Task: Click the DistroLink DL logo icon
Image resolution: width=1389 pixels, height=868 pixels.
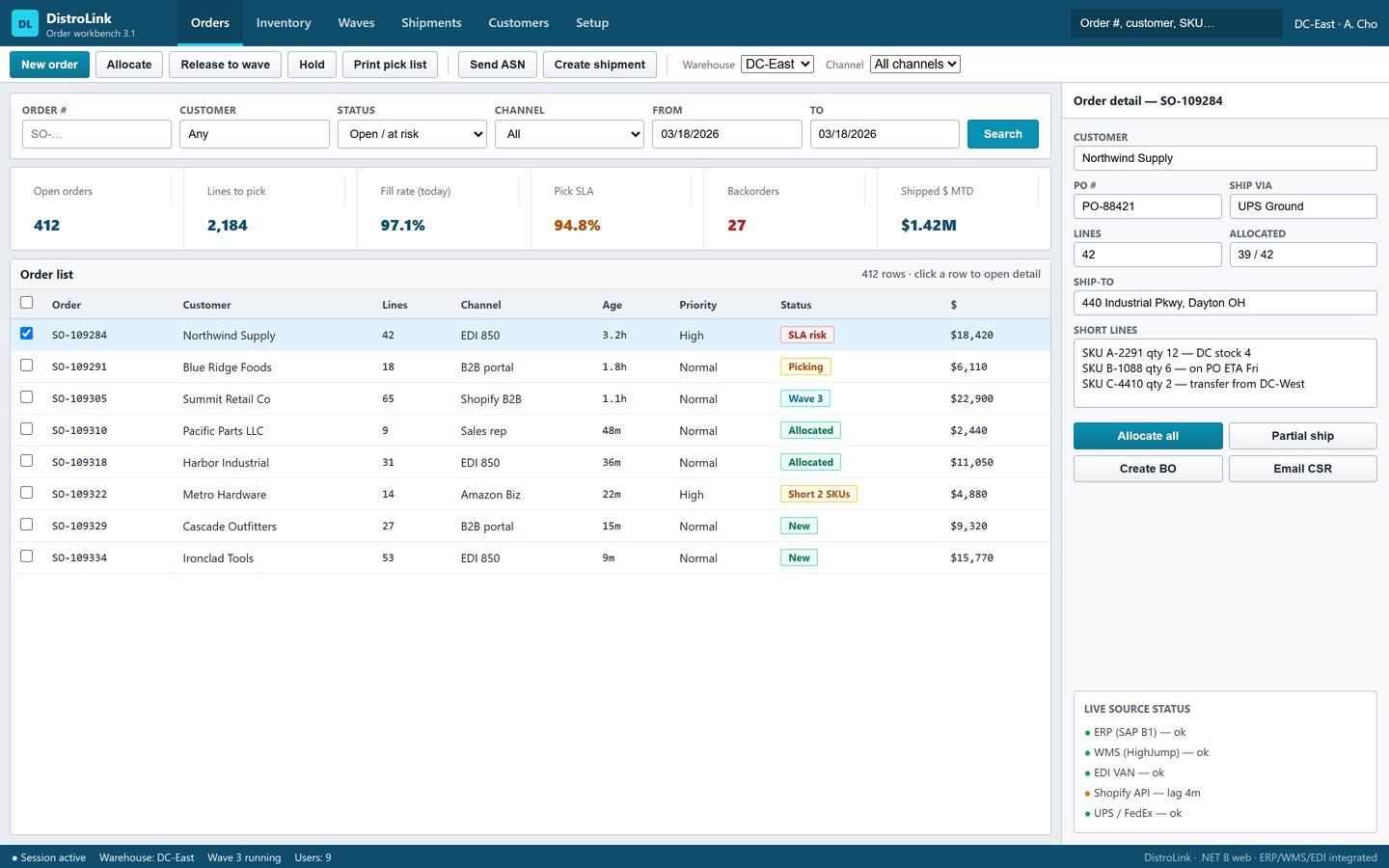Action: tap(25, 23)
